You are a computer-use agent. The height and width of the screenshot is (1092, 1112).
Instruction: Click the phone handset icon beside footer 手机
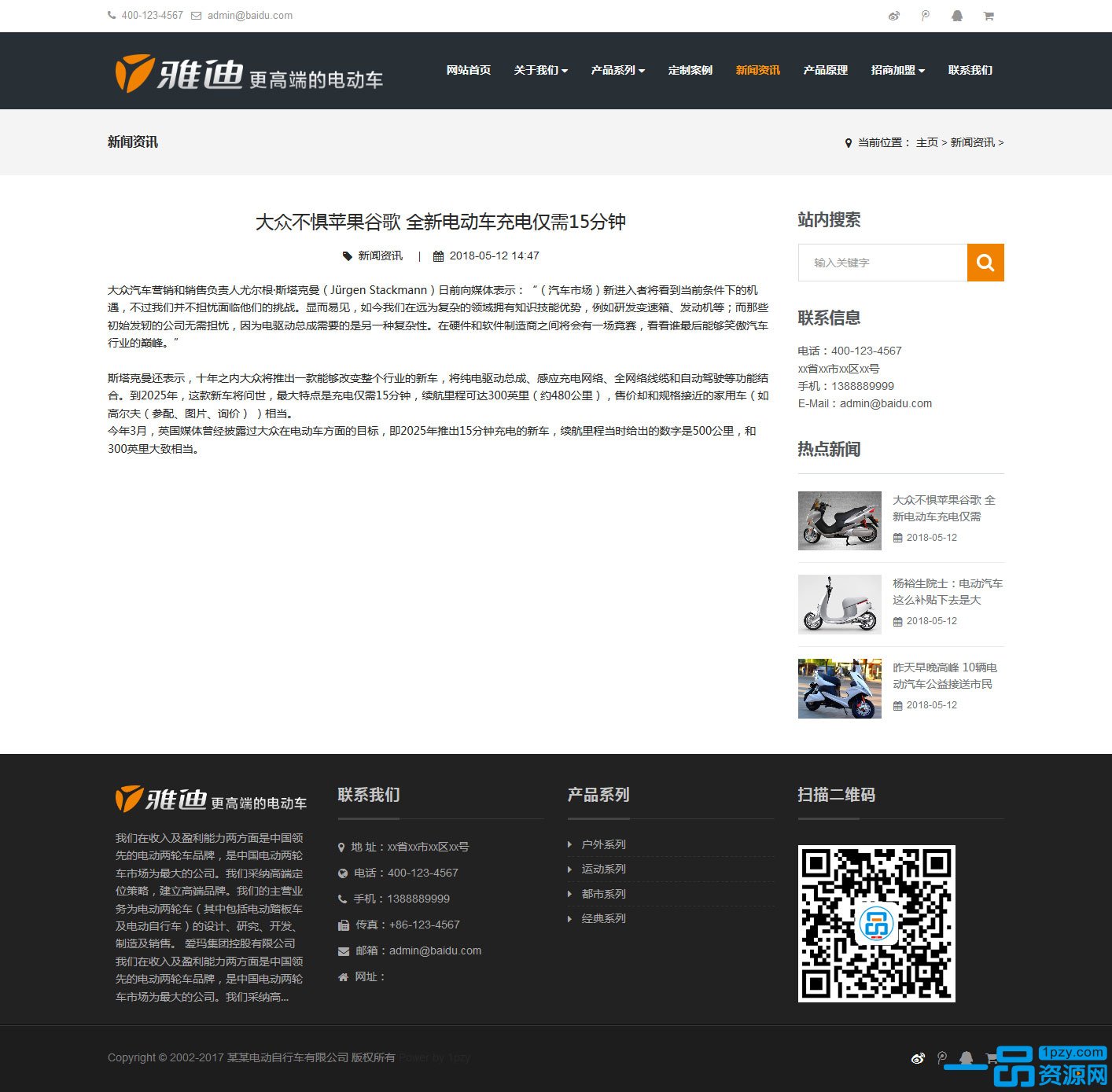[342, 899]
